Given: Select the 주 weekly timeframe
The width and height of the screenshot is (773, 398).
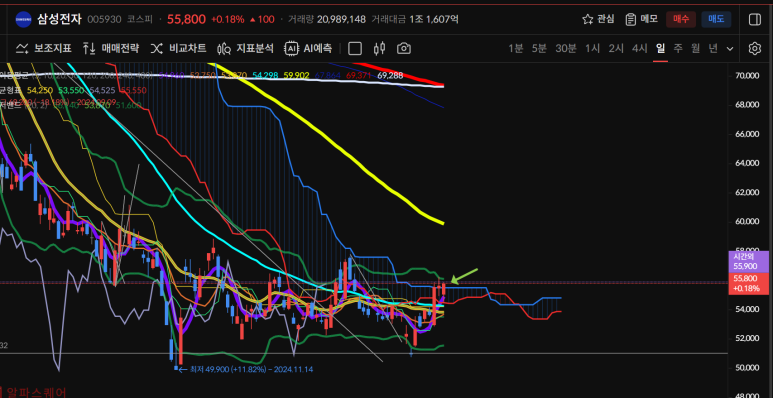Looking at the screenshot, I should [x=678, y=48].
